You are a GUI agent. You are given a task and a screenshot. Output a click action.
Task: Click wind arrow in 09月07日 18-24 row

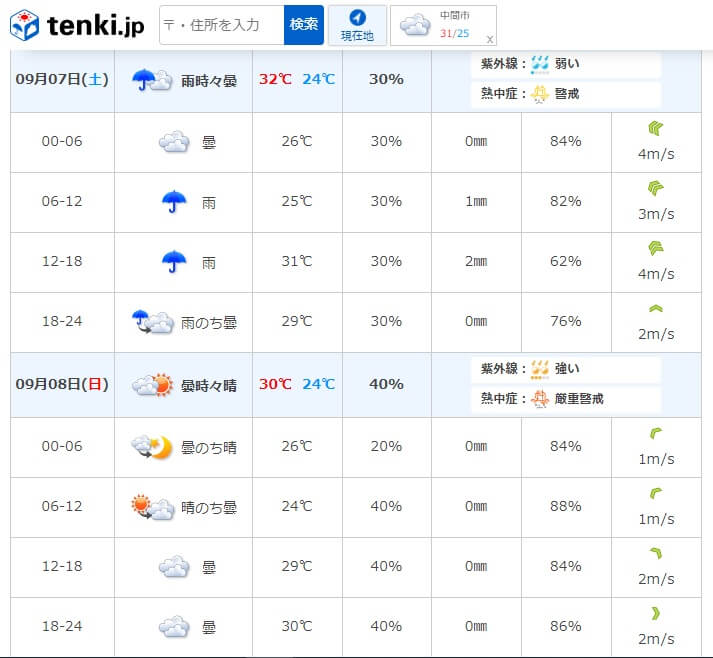coord(655,308)
